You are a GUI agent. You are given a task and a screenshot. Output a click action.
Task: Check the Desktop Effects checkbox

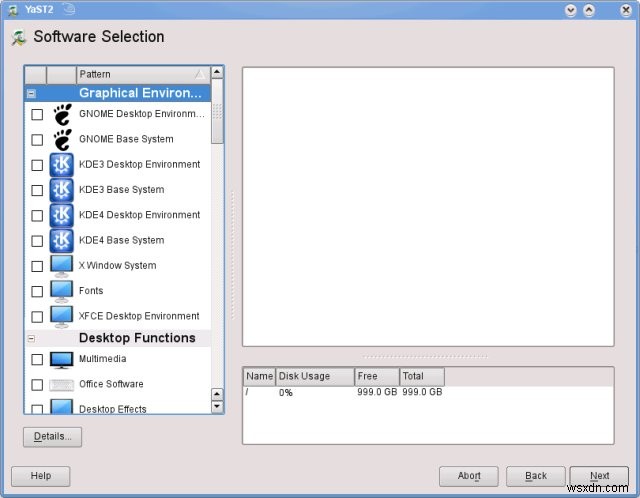point(37,409)
